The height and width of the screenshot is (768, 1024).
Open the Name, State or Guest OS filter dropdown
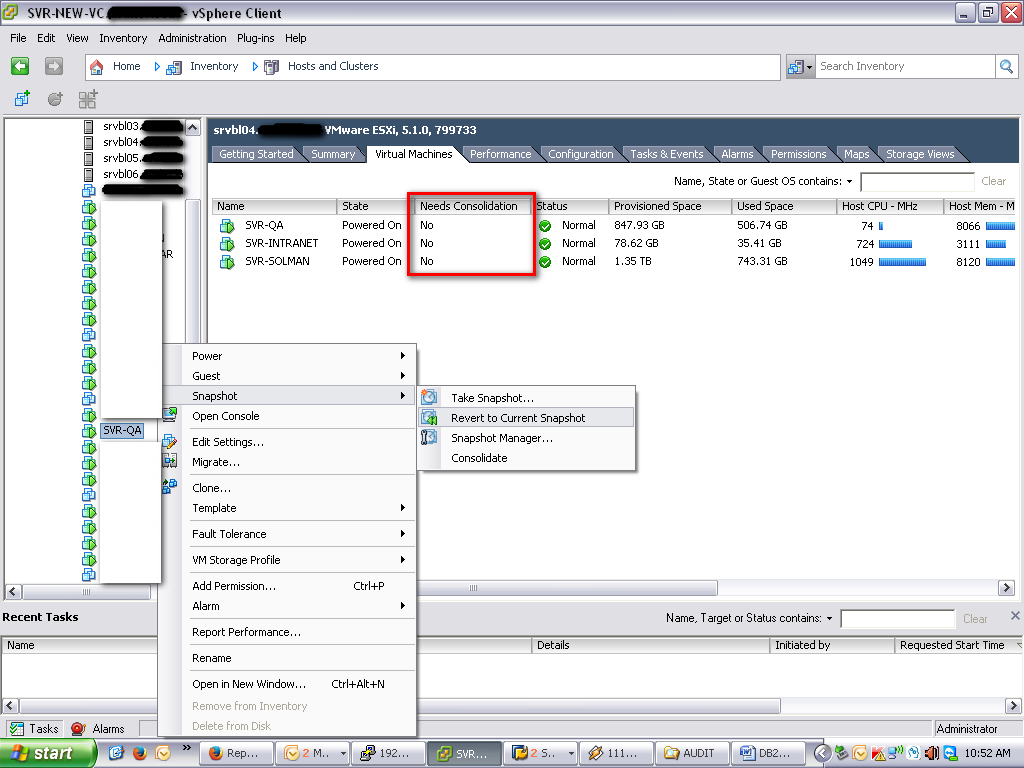coord(849,182)
